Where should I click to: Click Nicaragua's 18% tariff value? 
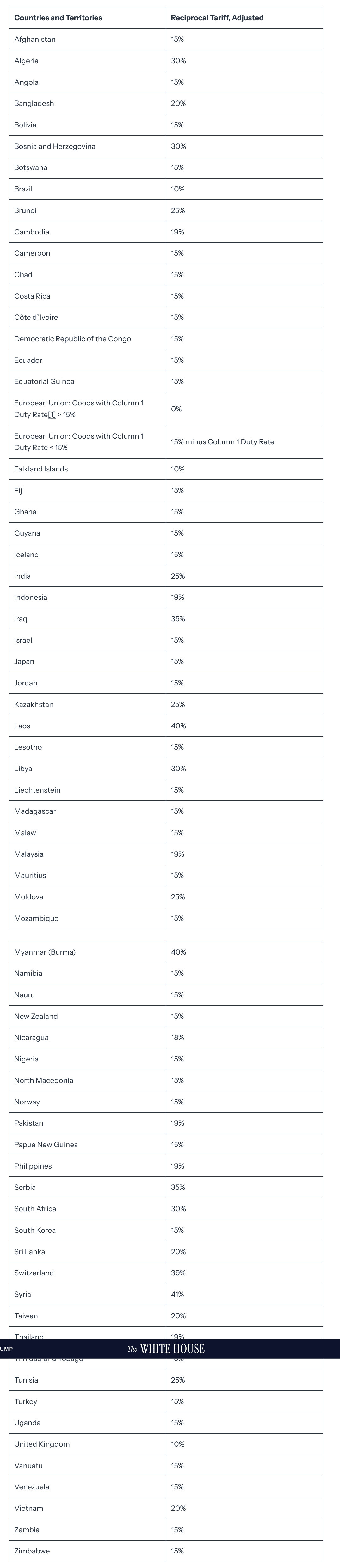pos(177,1037)
